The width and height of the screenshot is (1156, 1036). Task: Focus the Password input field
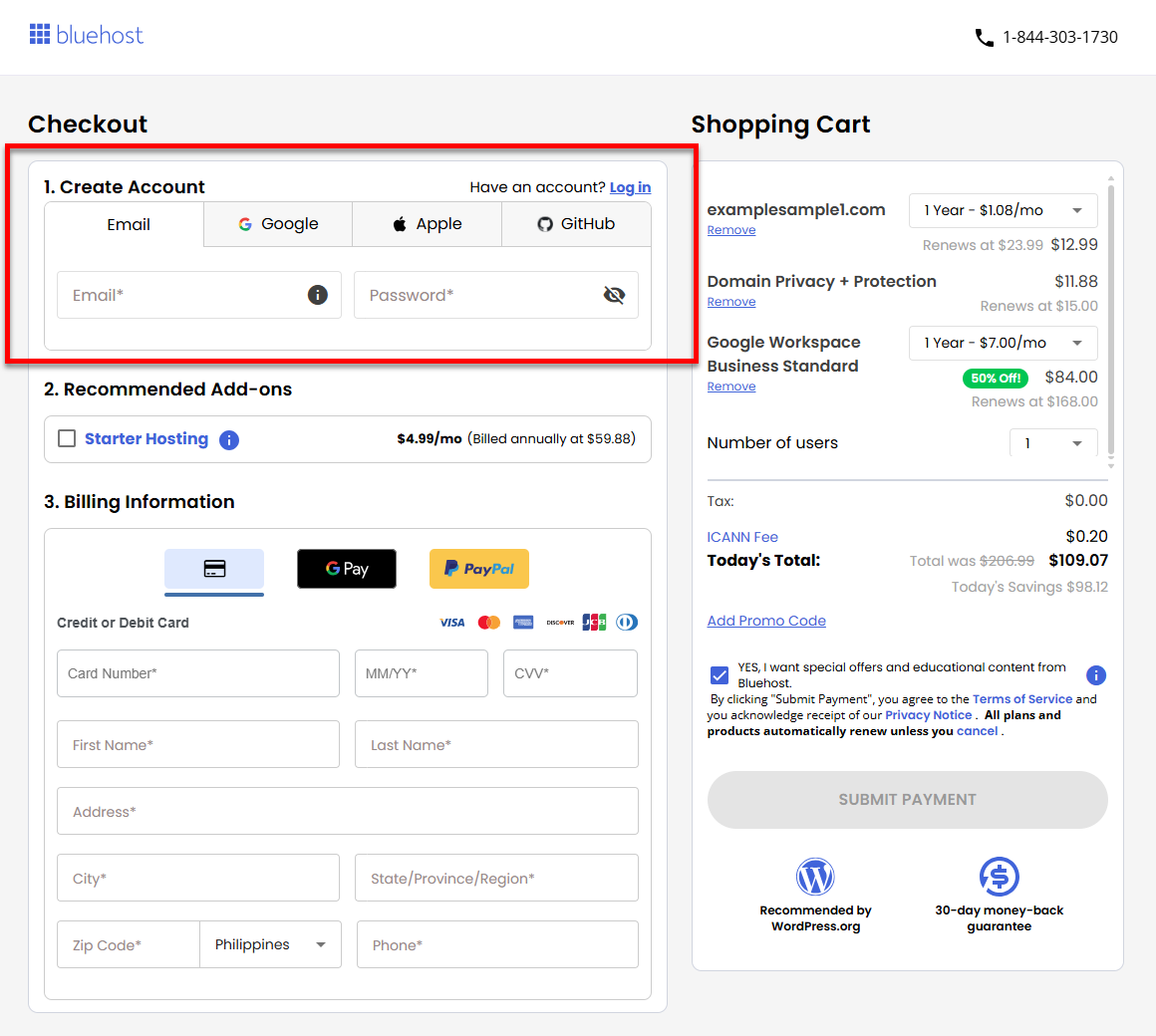(x=496, y=295)
